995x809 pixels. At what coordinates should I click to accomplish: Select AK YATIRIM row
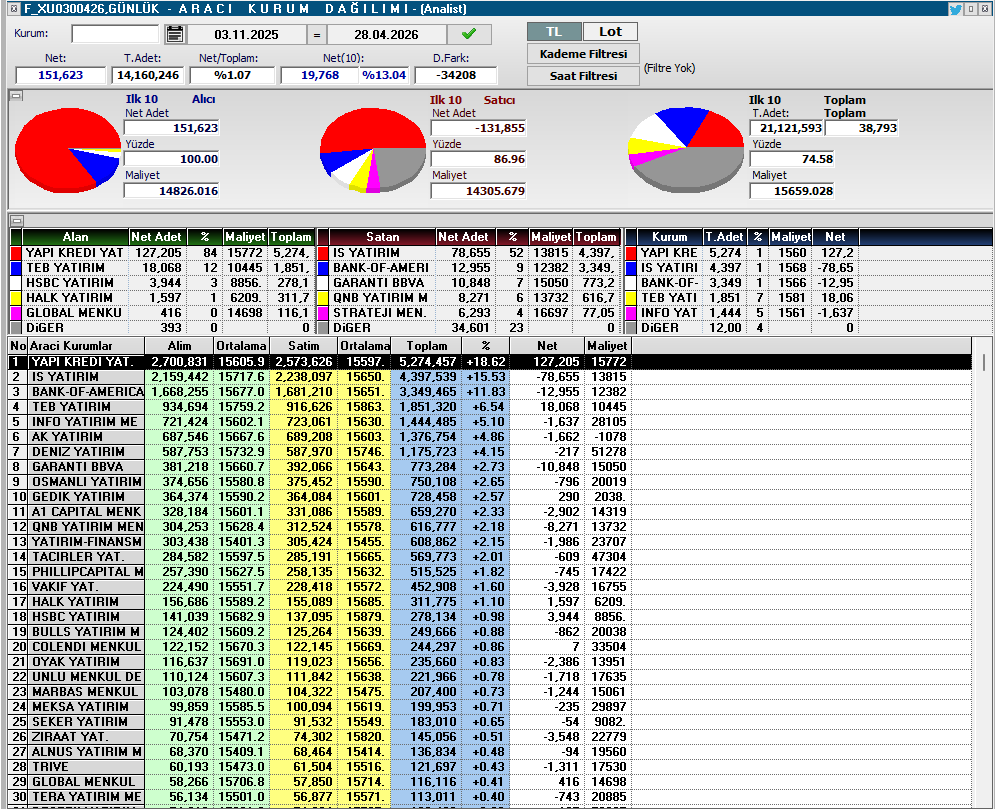point(490,437)
